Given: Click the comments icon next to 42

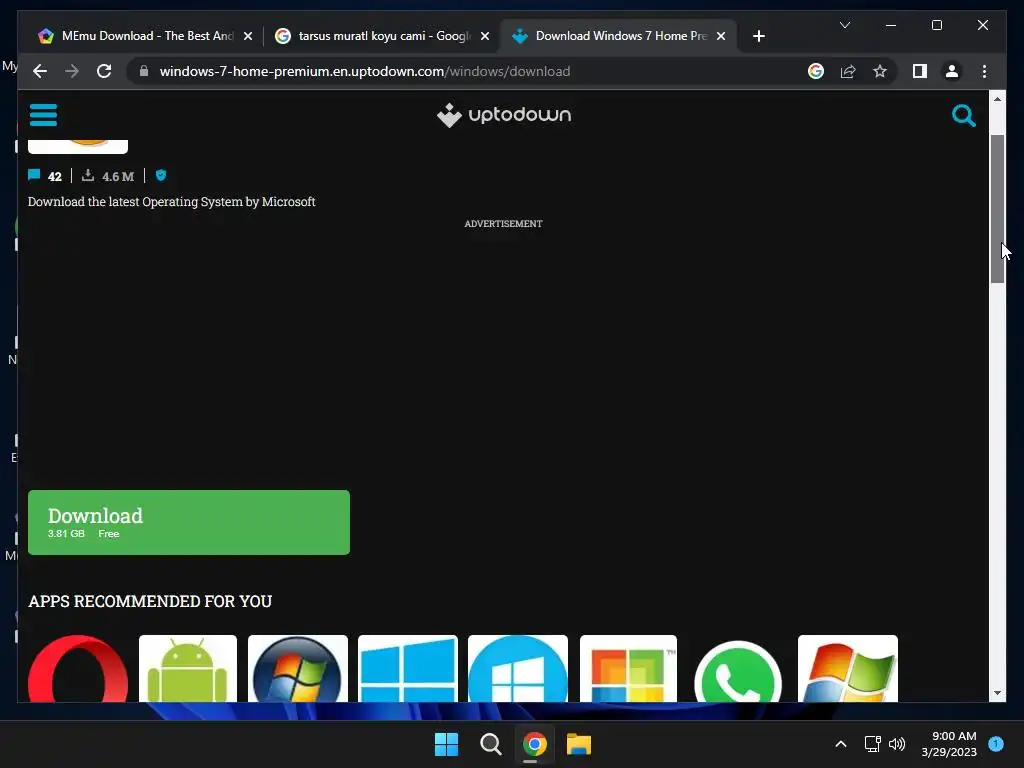Looking at the screenshot, I should (x=34, y=175).
